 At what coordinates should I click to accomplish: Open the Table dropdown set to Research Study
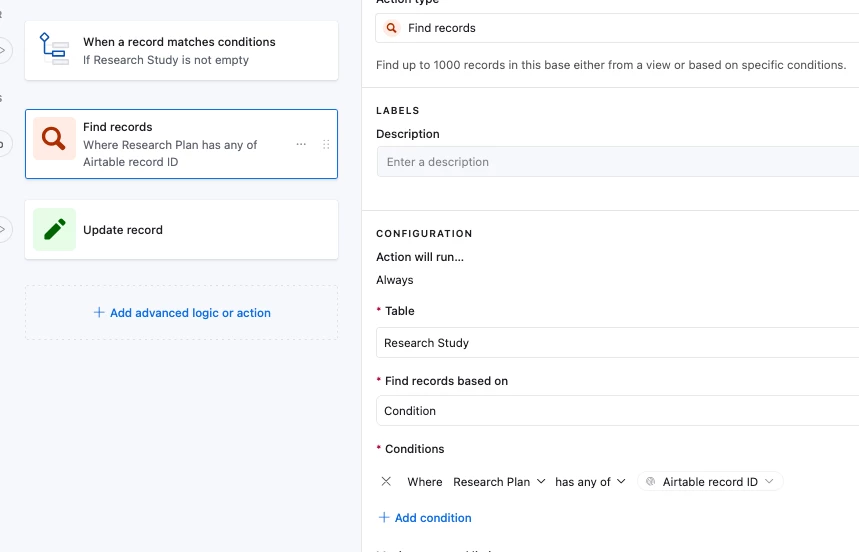(616, 343)
